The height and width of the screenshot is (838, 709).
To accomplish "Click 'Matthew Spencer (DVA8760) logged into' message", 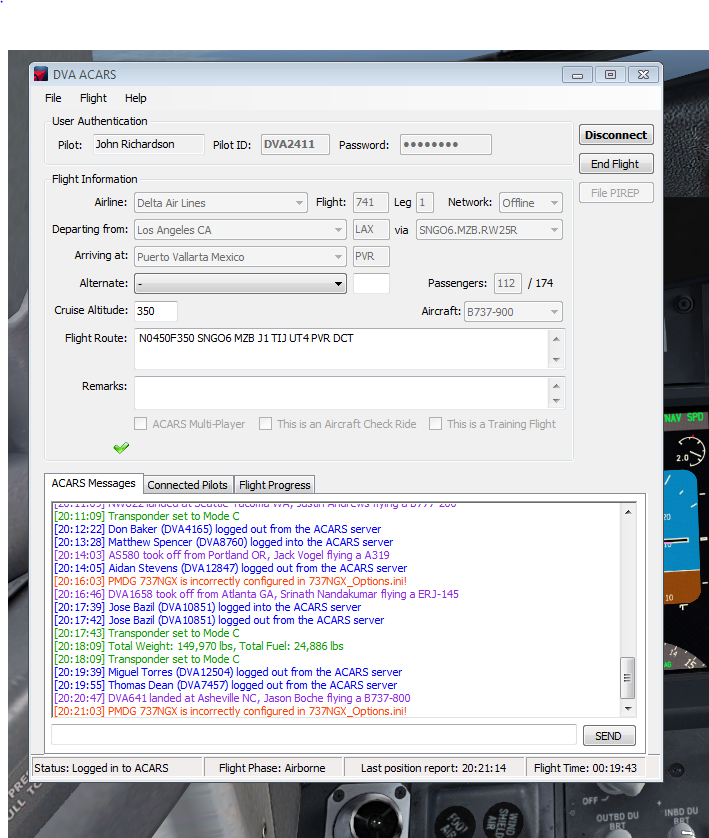I will 223,542.
